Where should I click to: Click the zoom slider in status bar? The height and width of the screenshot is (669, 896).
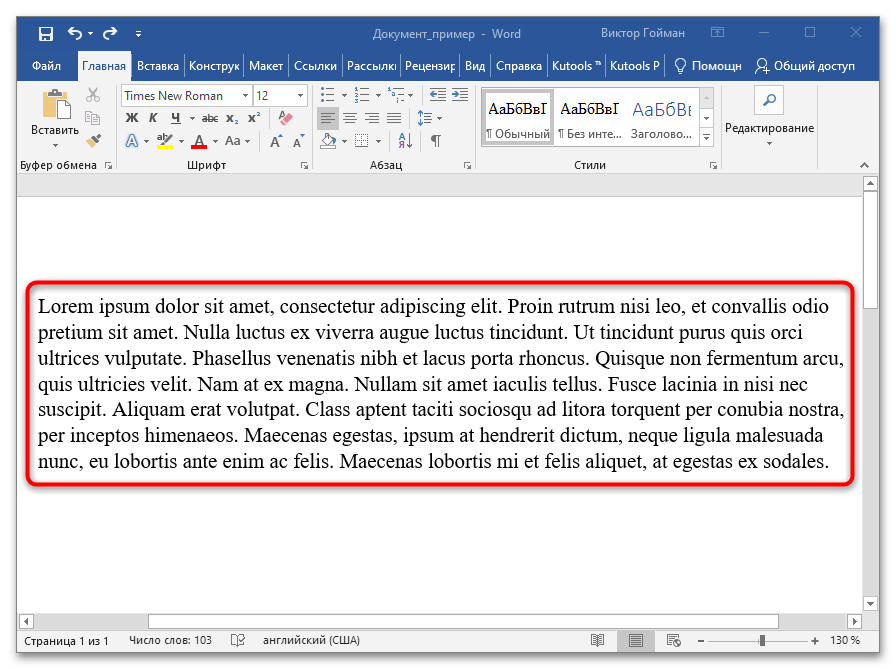click(762, 640)
